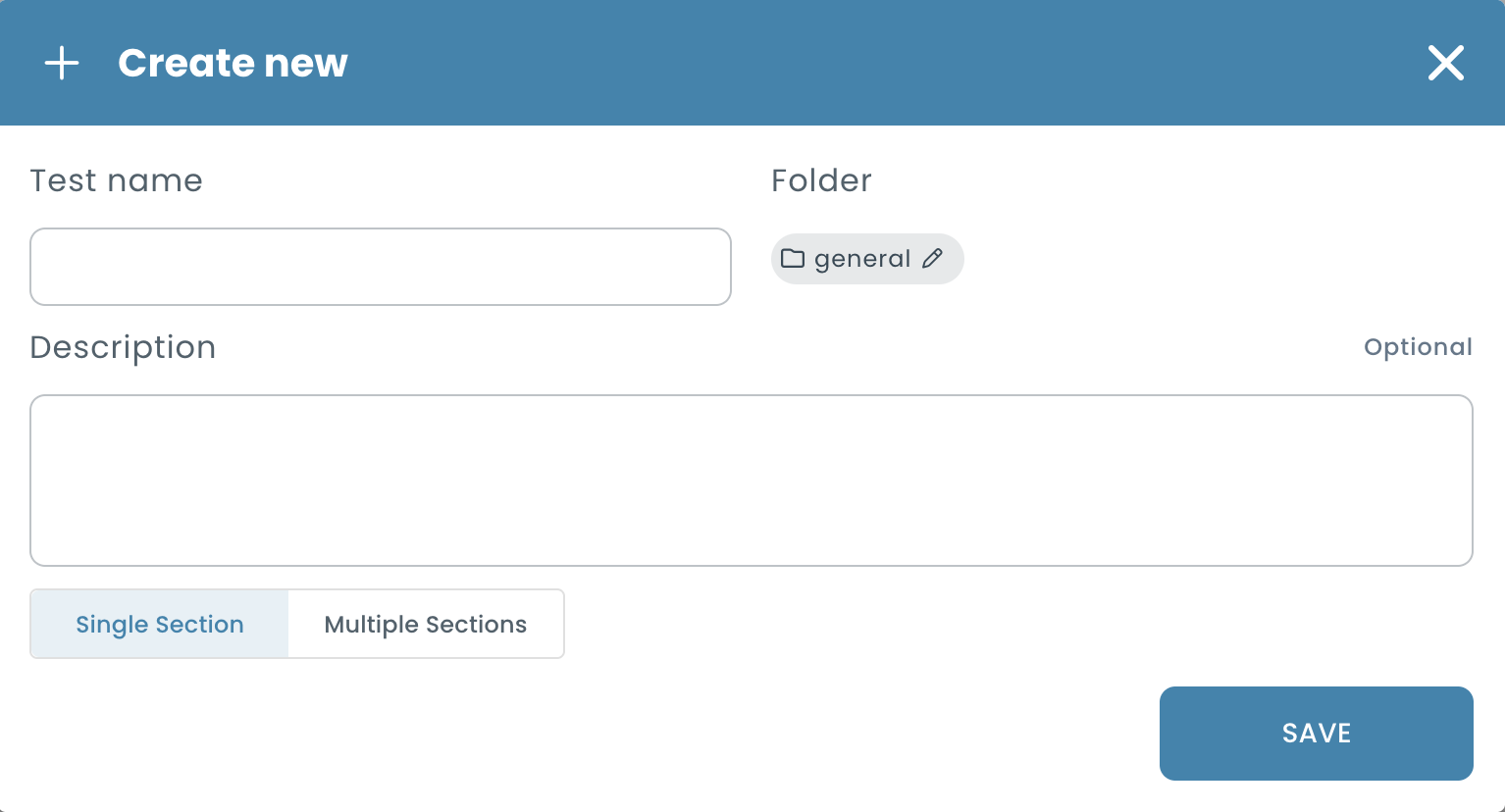Image resolution: width=1505 pixels, height=812 pixels.
Task: Click the Description label
Action: tap(123, 348)
